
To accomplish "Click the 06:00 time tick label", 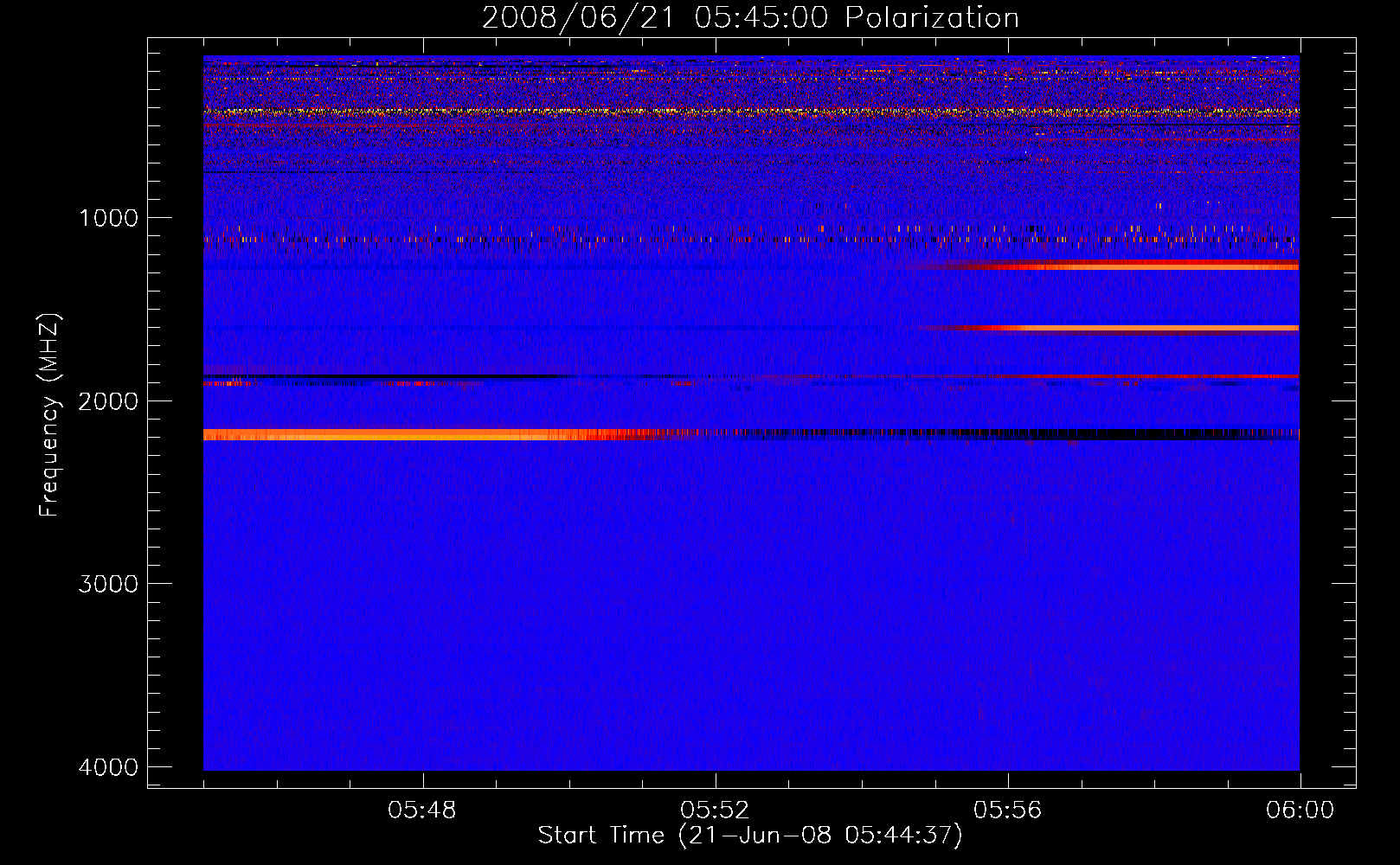I will coord(1300,811).
